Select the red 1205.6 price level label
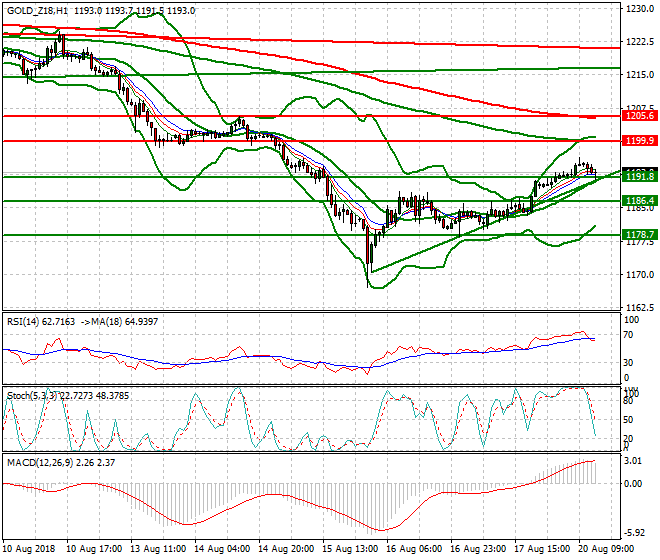Viewport: 660px width, 560px height. 638,116
